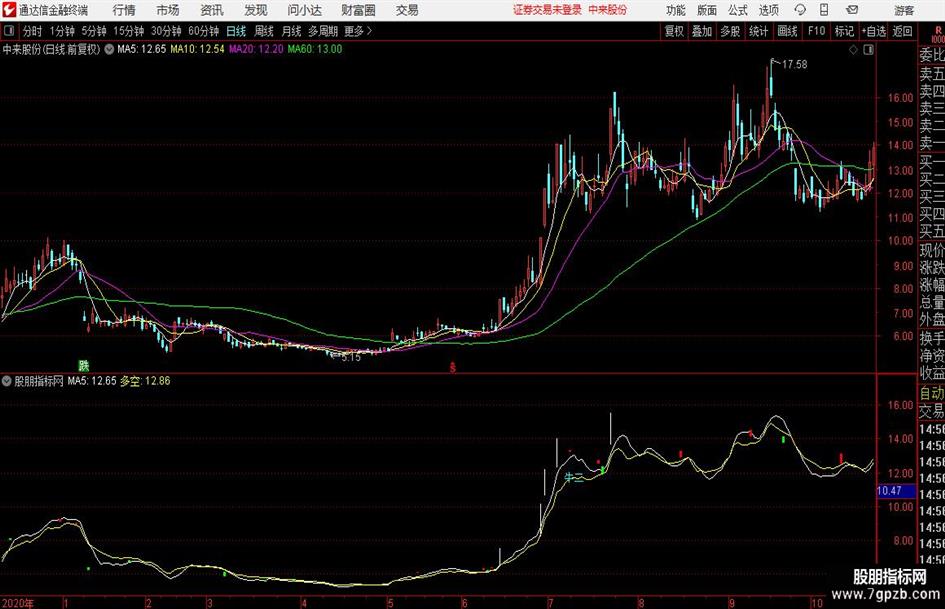Image resolution: width=945 pixels, height=609 pixels.
Task: Select the 日线 period tab
Action: (x=236, y=31)
